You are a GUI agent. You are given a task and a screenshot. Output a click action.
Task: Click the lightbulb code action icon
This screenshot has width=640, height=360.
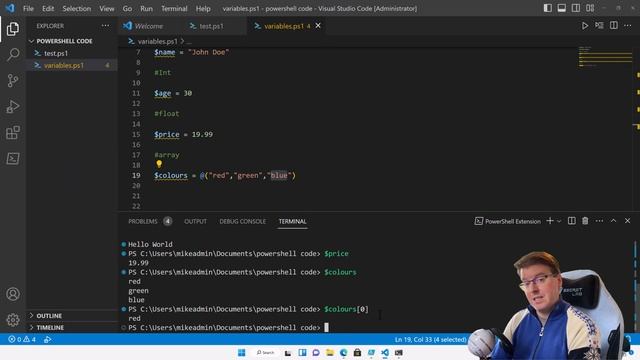coord(159,164)
